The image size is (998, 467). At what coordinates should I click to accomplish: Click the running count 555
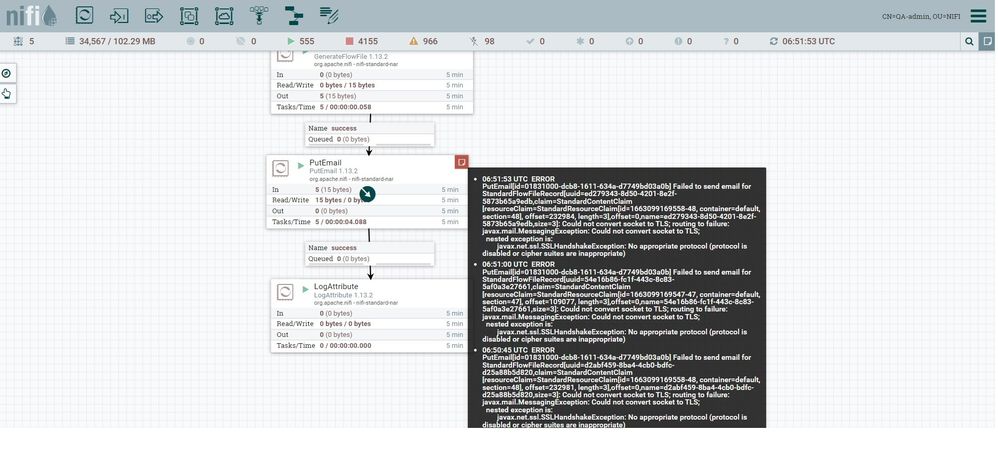[307, 41]
